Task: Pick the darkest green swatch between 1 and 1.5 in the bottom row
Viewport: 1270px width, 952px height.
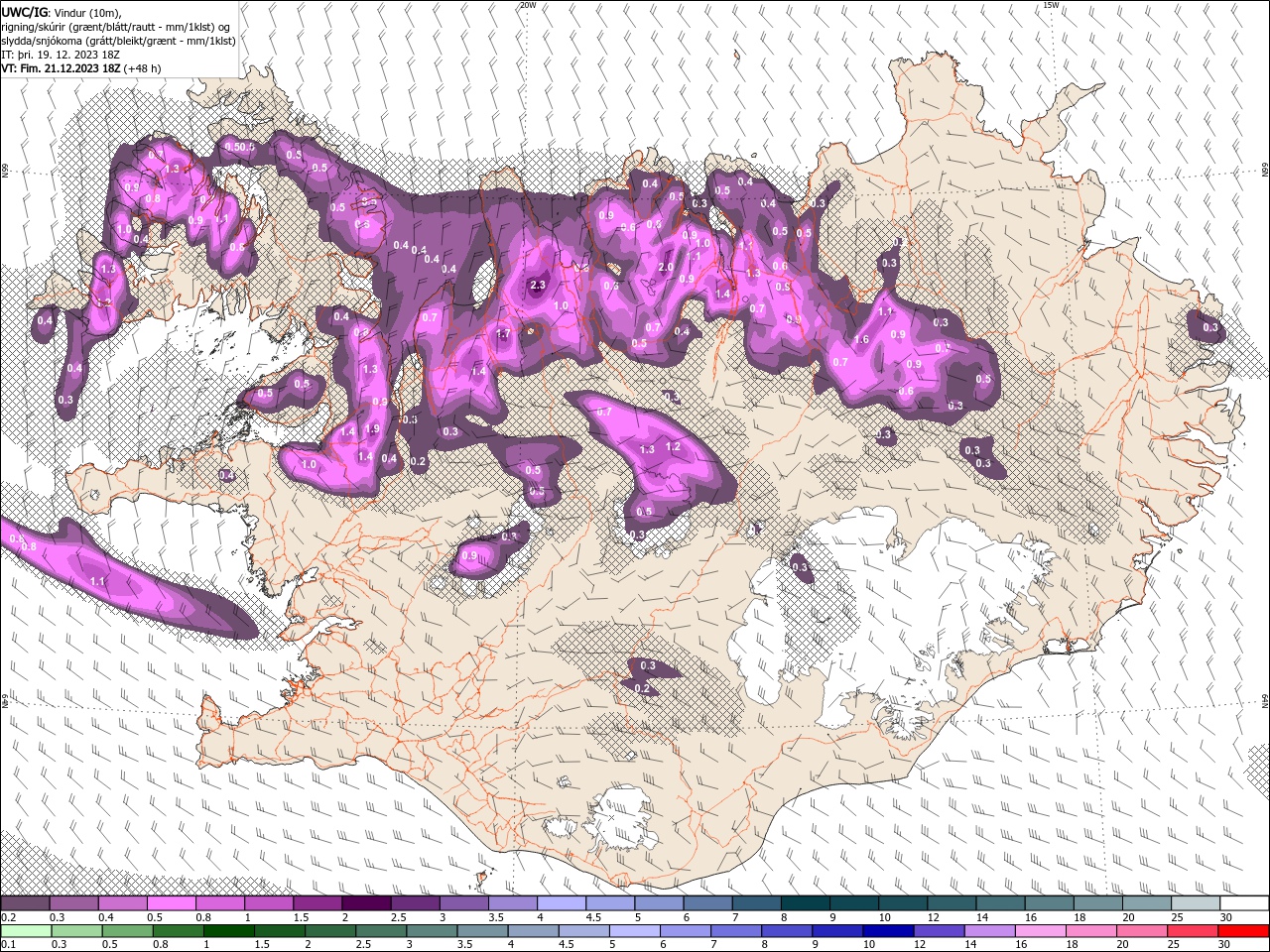Action: tap(229, 931)
